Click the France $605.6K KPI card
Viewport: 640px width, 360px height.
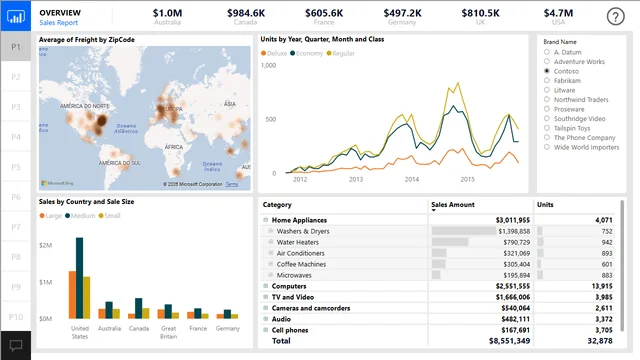[x=324, y=17]
